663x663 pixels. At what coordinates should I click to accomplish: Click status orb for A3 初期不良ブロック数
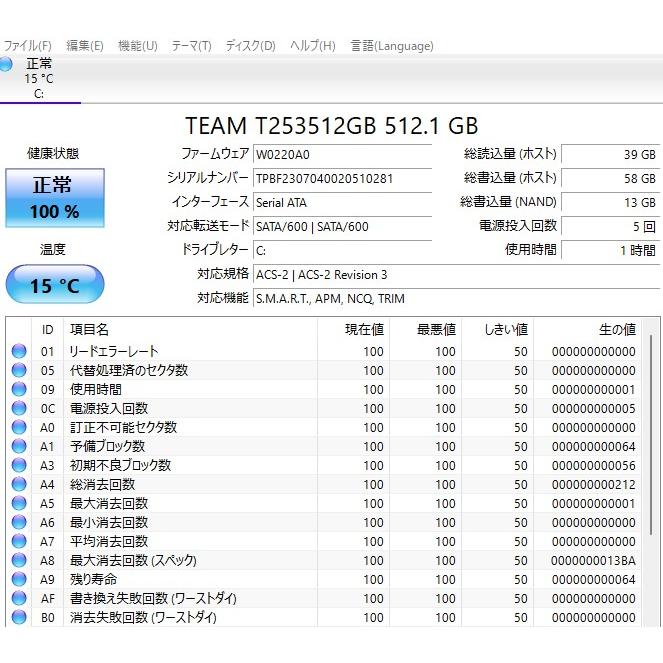(19, 466)
